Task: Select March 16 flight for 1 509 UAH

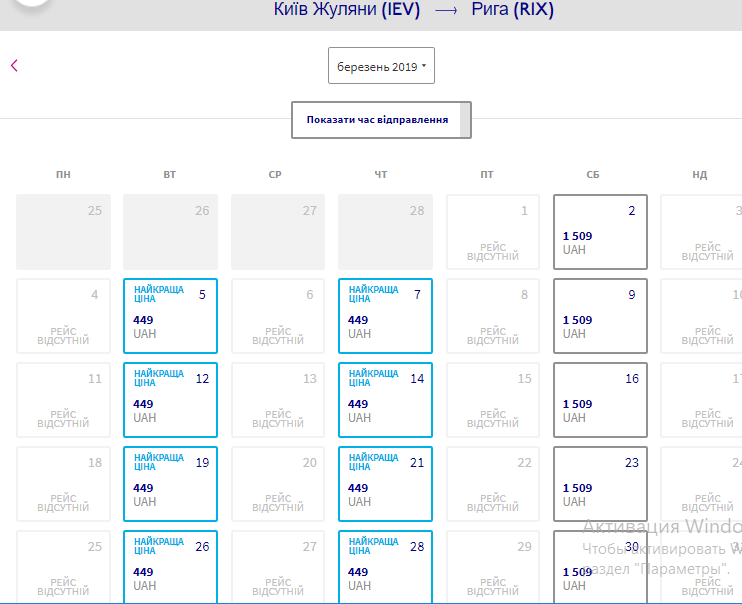Action: [x=600, y=400]
